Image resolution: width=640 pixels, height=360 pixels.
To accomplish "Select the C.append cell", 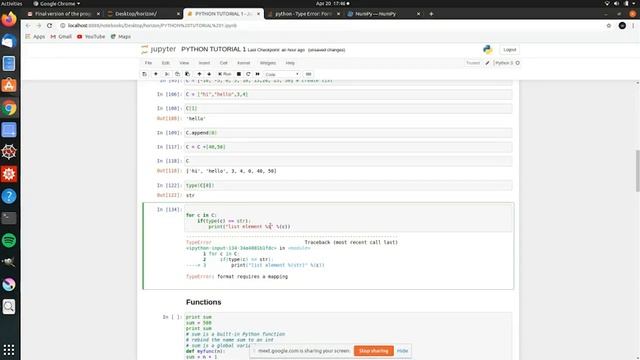I will [348, 133].
